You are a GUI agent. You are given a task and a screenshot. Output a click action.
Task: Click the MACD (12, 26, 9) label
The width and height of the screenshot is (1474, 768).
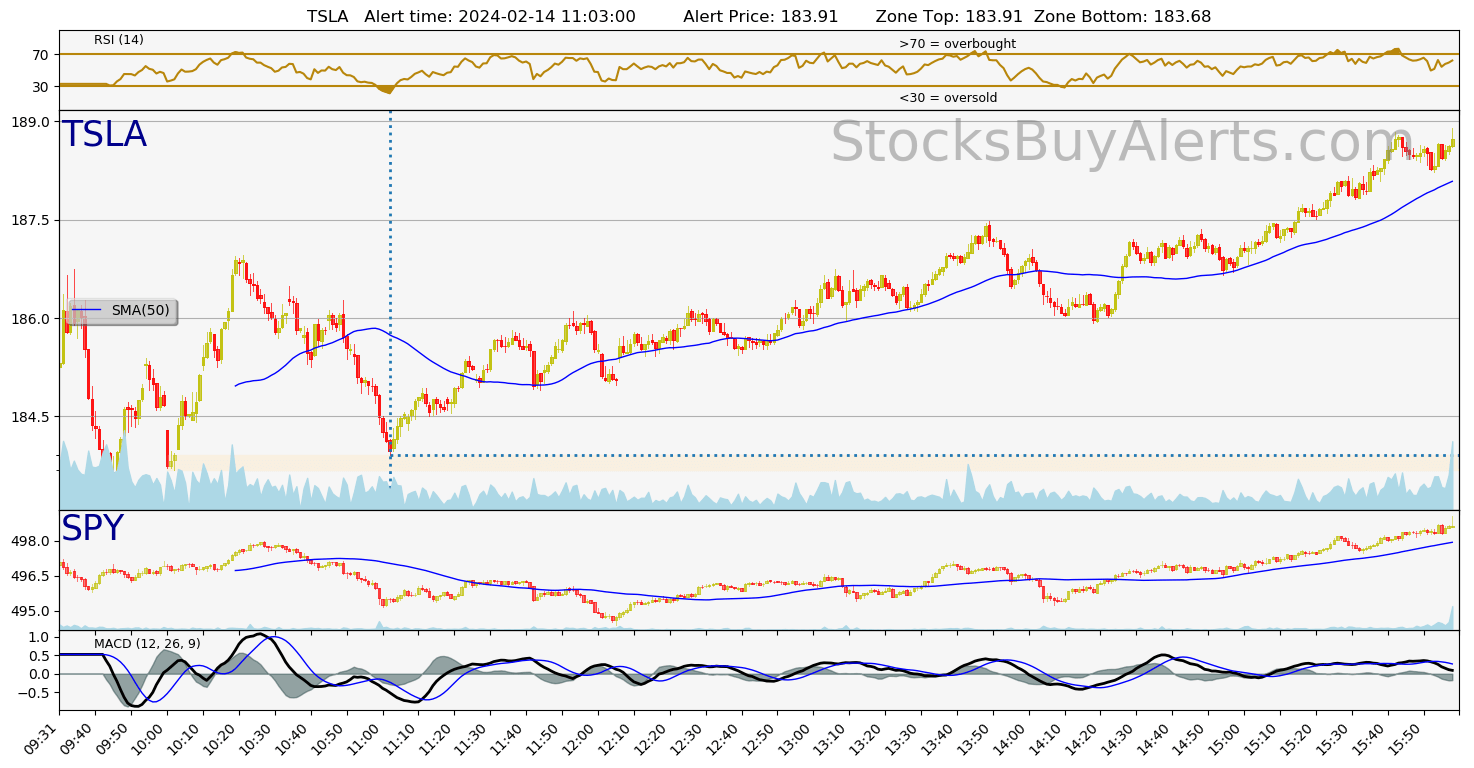coord(147,643)
